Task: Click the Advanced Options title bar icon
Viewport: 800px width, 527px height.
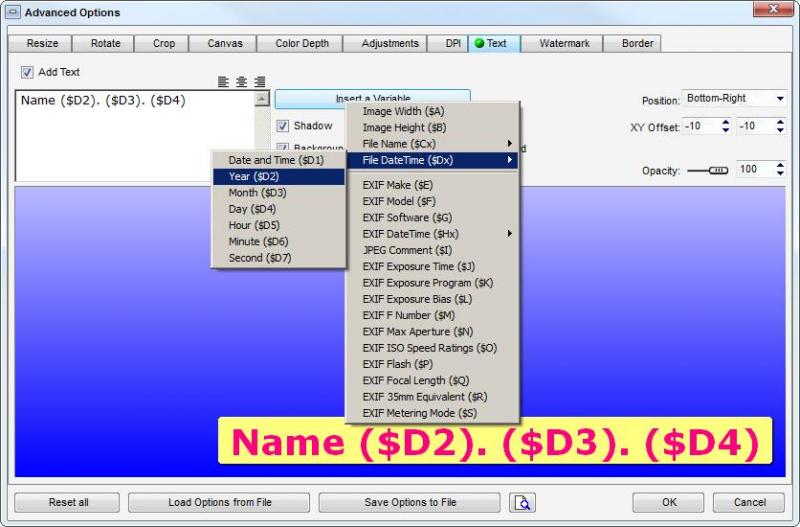Action: coord(13,12)
